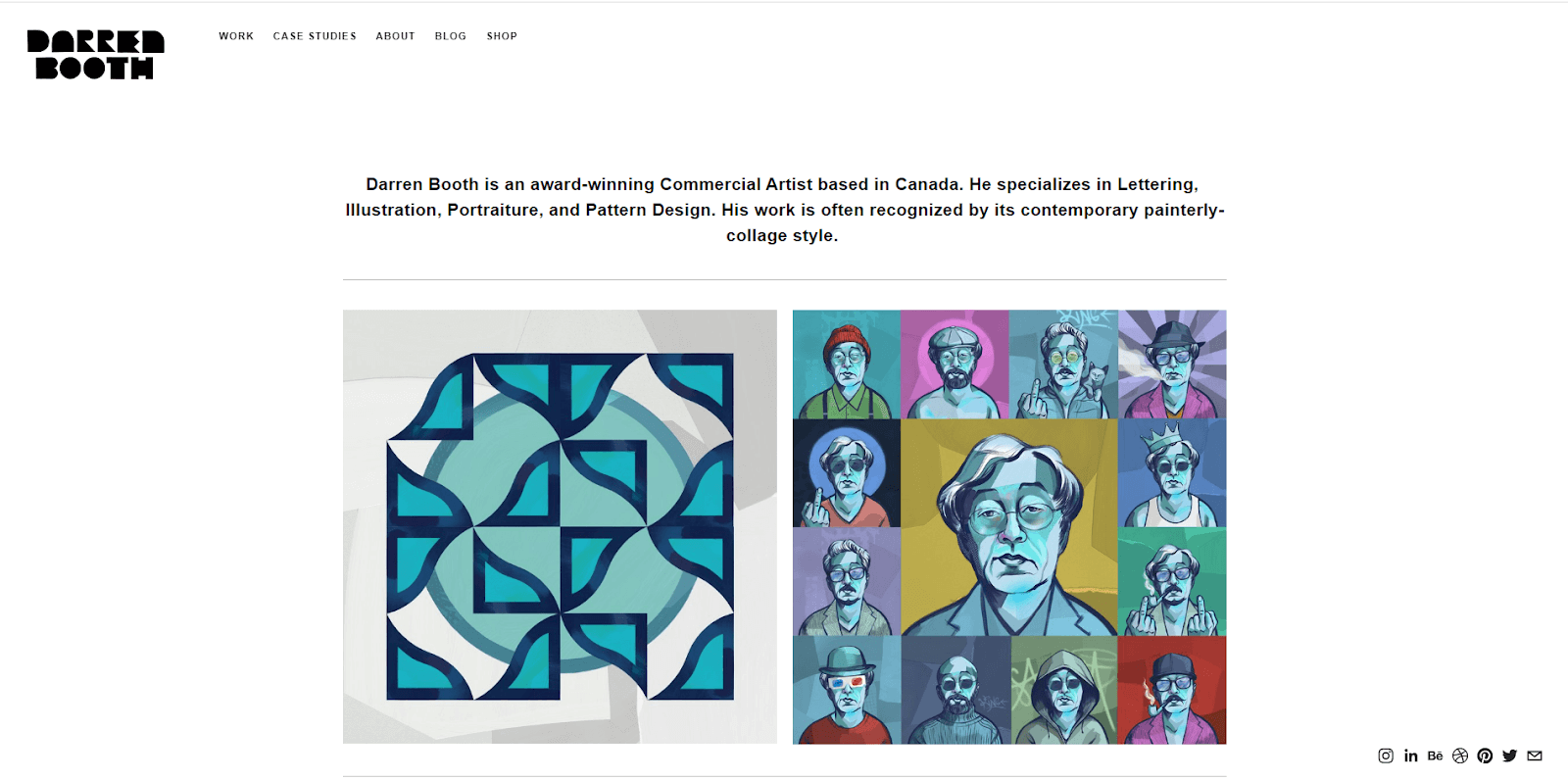Screen dimensions: 1568x780
Task: Open the WORK menu item
Action: click(235, 36)
